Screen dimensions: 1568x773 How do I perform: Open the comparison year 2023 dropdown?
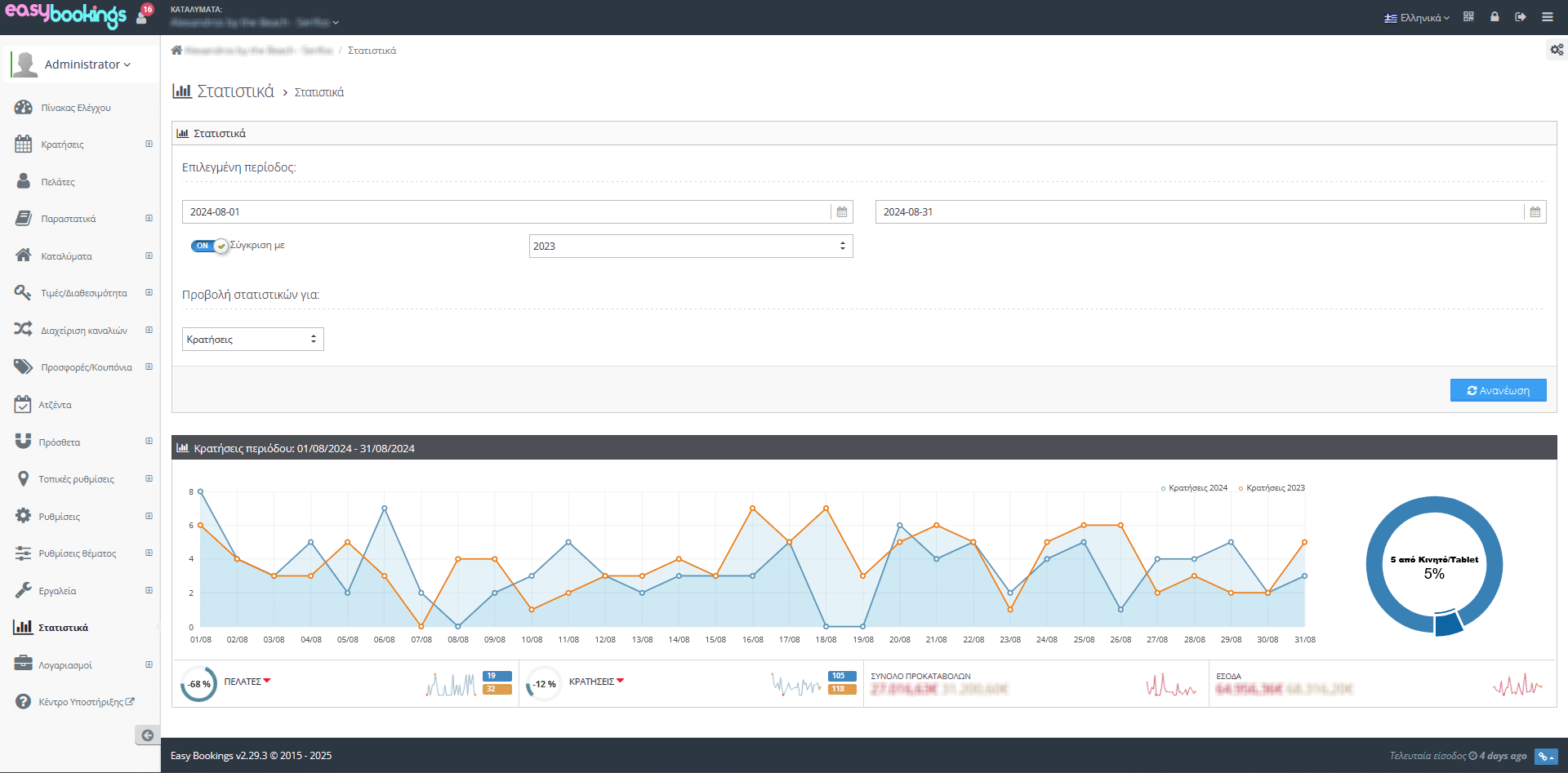[x=691, y=246]
